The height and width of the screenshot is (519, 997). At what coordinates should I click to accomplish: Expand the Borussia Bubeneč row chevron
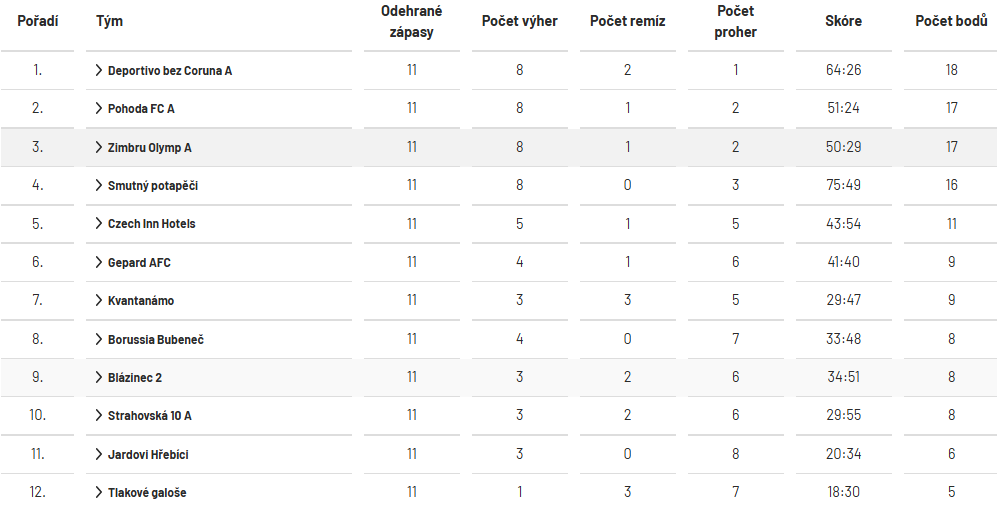pyautogui.click(x=99, y=339)
